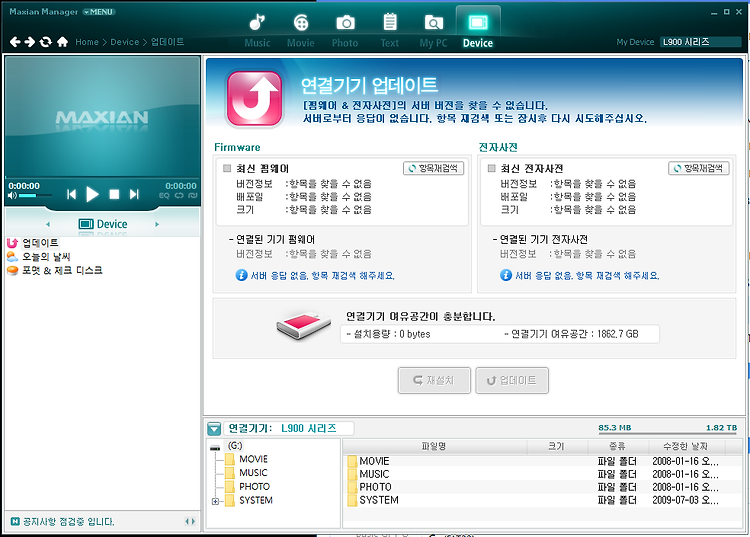Click the info icon under Firmware message
Image resolution: width=750 pixels, height=537 pixels.
pyautogui.click(x=242, y=275)
